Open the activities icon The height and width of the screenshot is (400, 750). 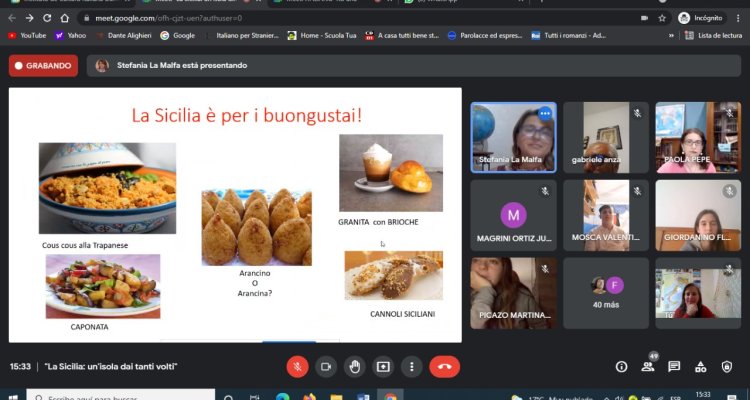tap(700, 367)
